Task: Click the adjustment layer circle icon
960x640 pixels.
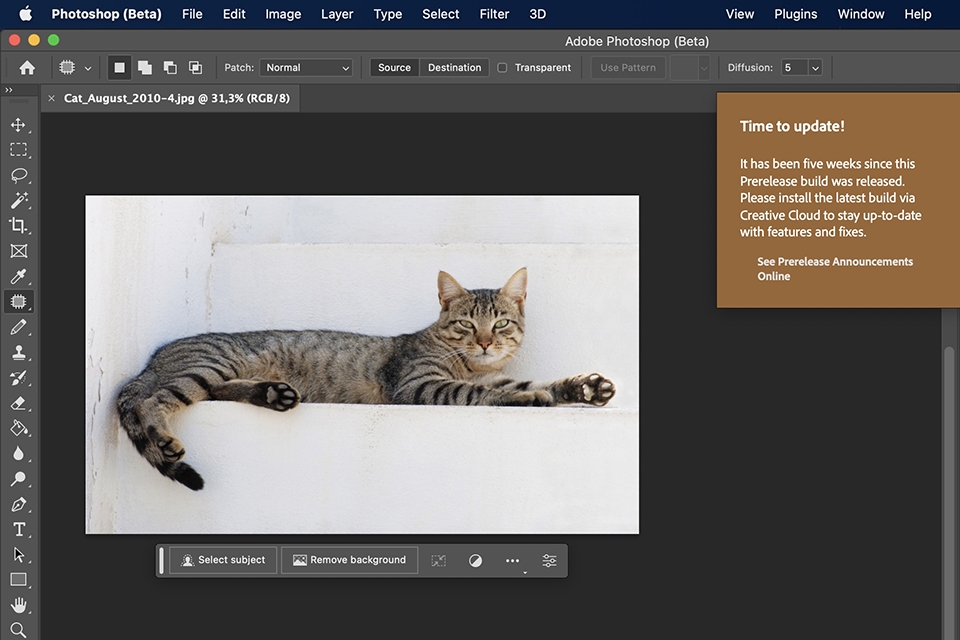Action: pyautogui.click(x=475, y=560)
